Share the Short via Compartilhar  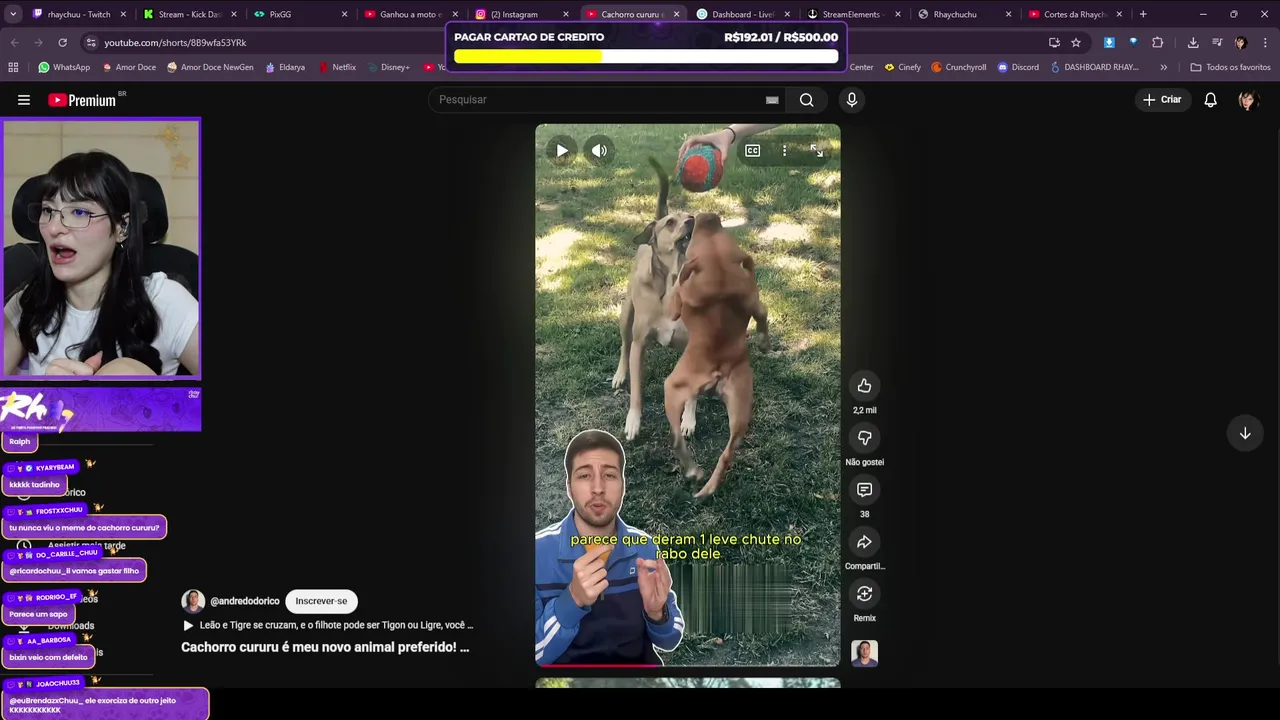point(864,542)
